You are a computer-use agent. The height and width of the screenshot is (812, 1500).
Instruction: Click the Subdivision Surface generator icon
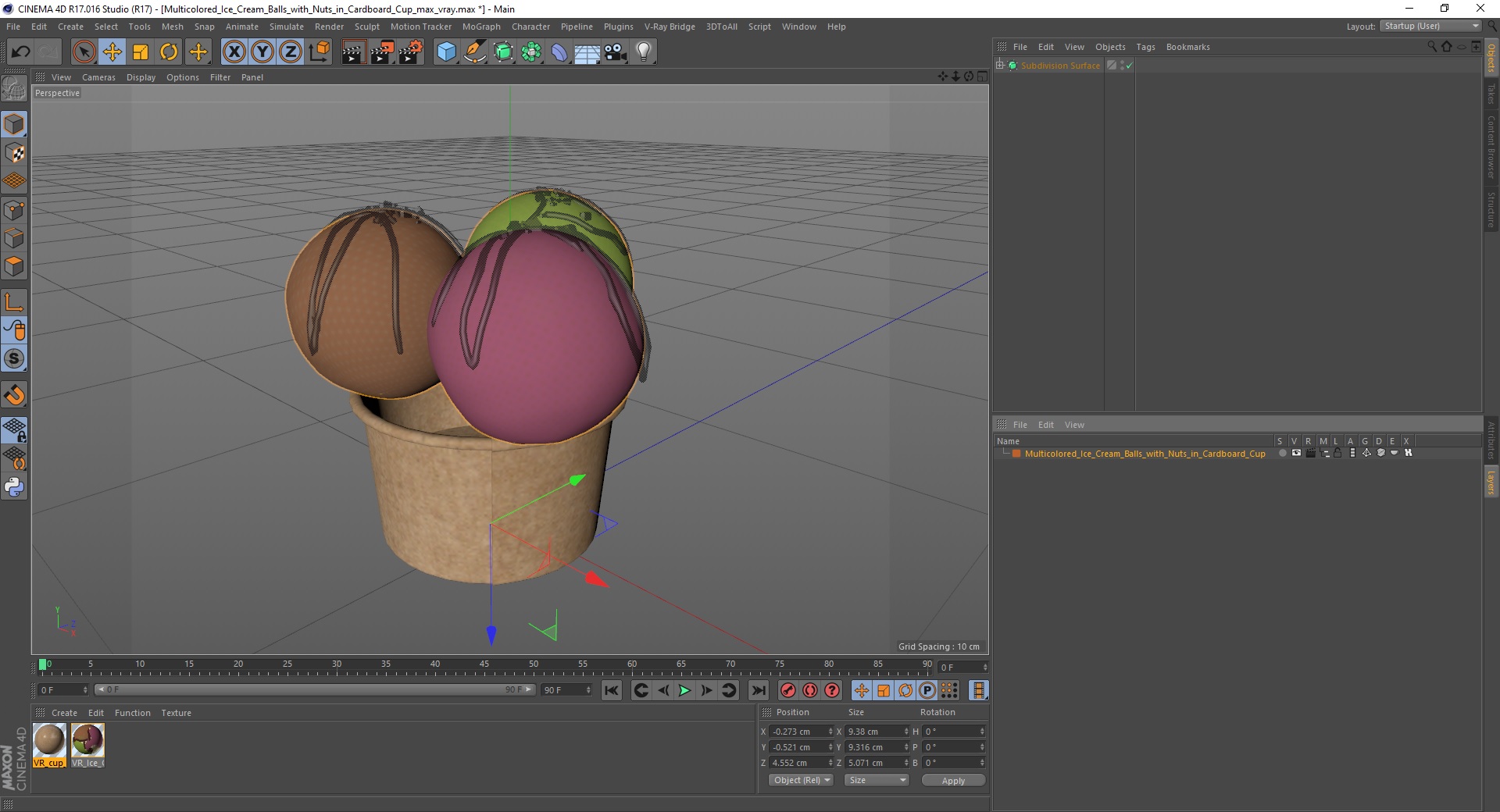(x=503, y=52)
